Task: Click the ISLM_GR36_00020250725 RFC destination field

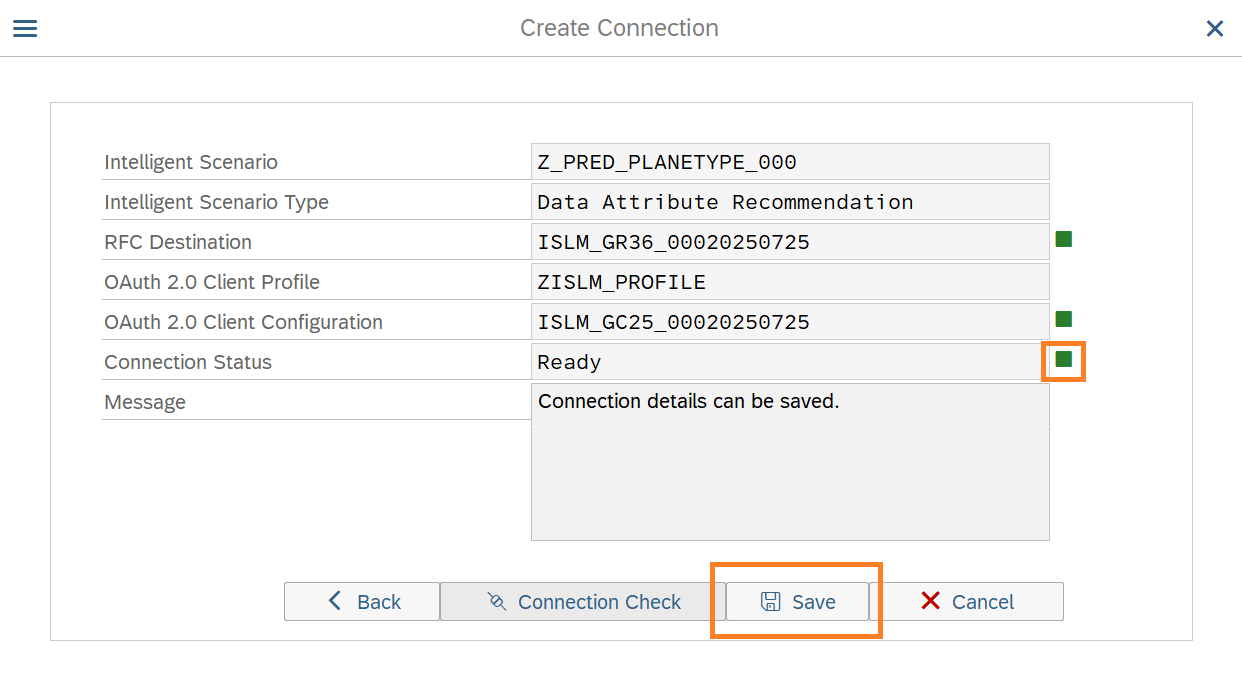Action: tap(789, 242)
